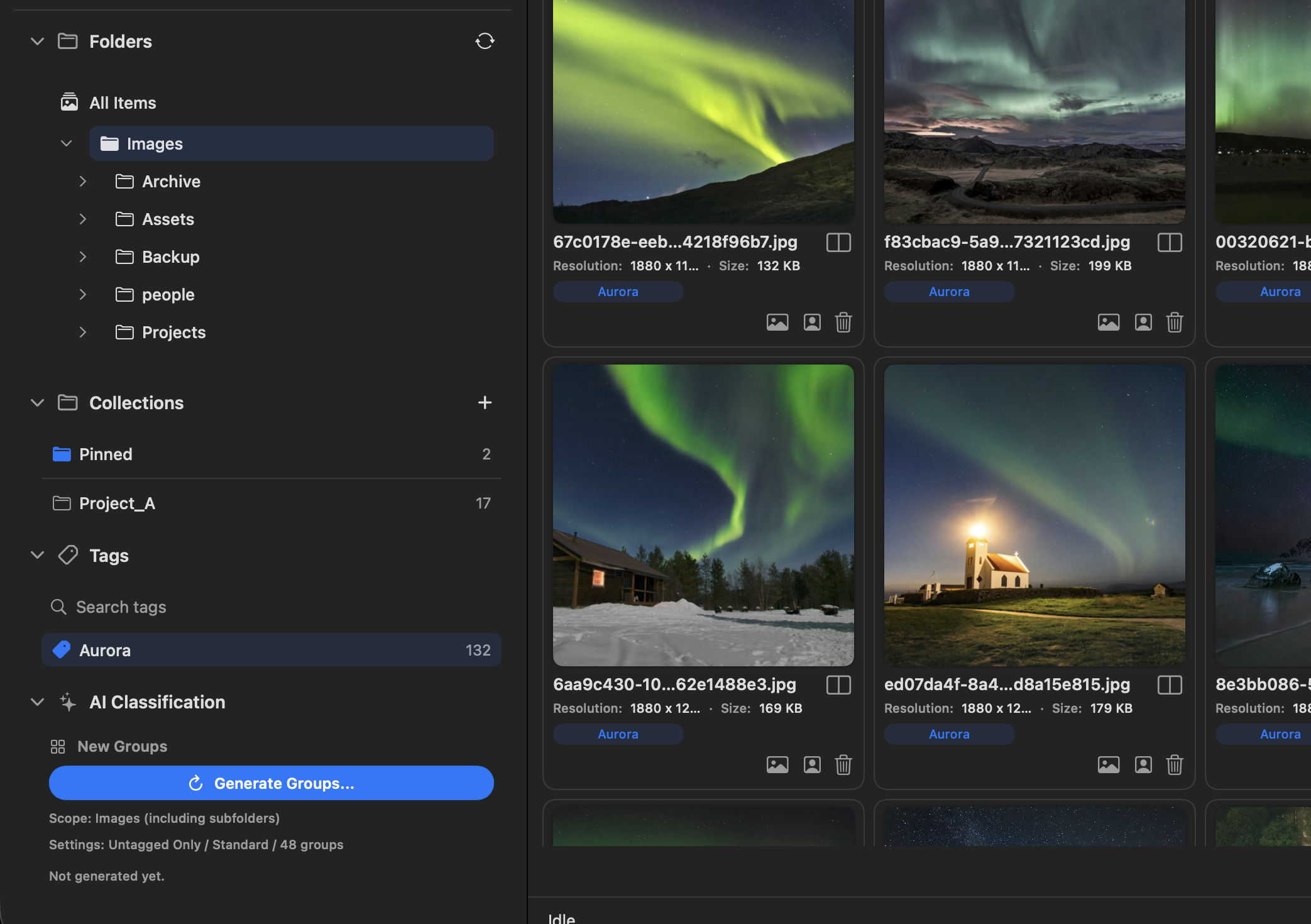Click the picture icon under 6aa9c430-10 image
1311x924 pixels.
click(777, 765)
